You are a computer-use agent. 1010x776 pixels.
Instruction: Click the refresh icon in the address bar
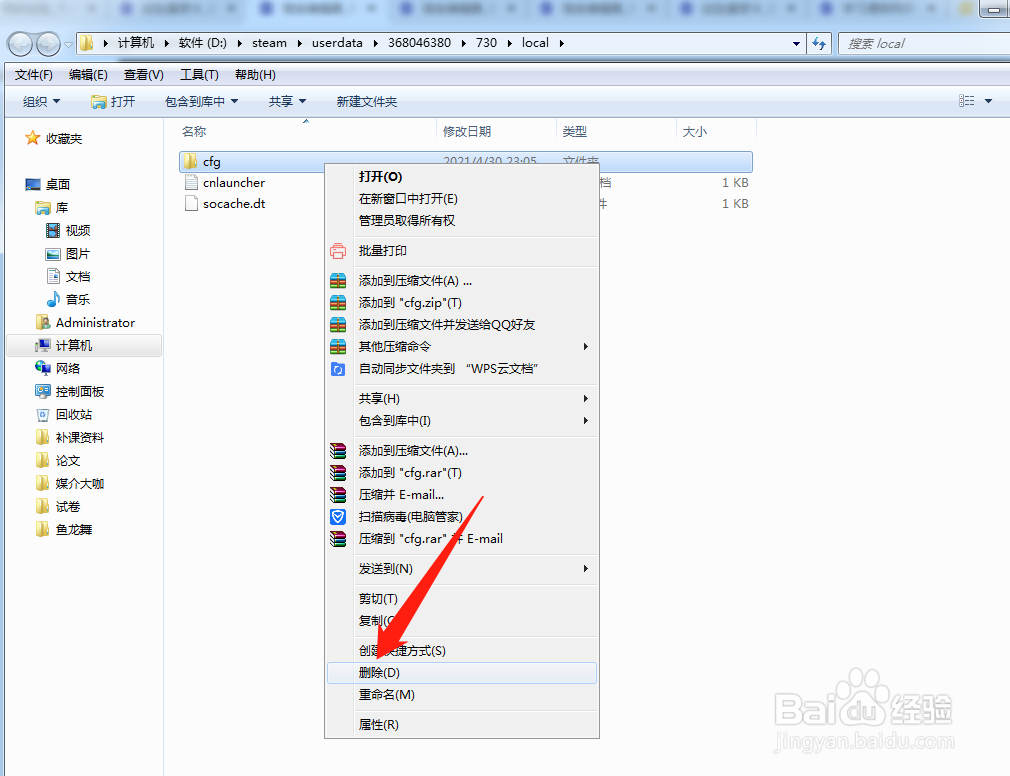coord(819,43)
